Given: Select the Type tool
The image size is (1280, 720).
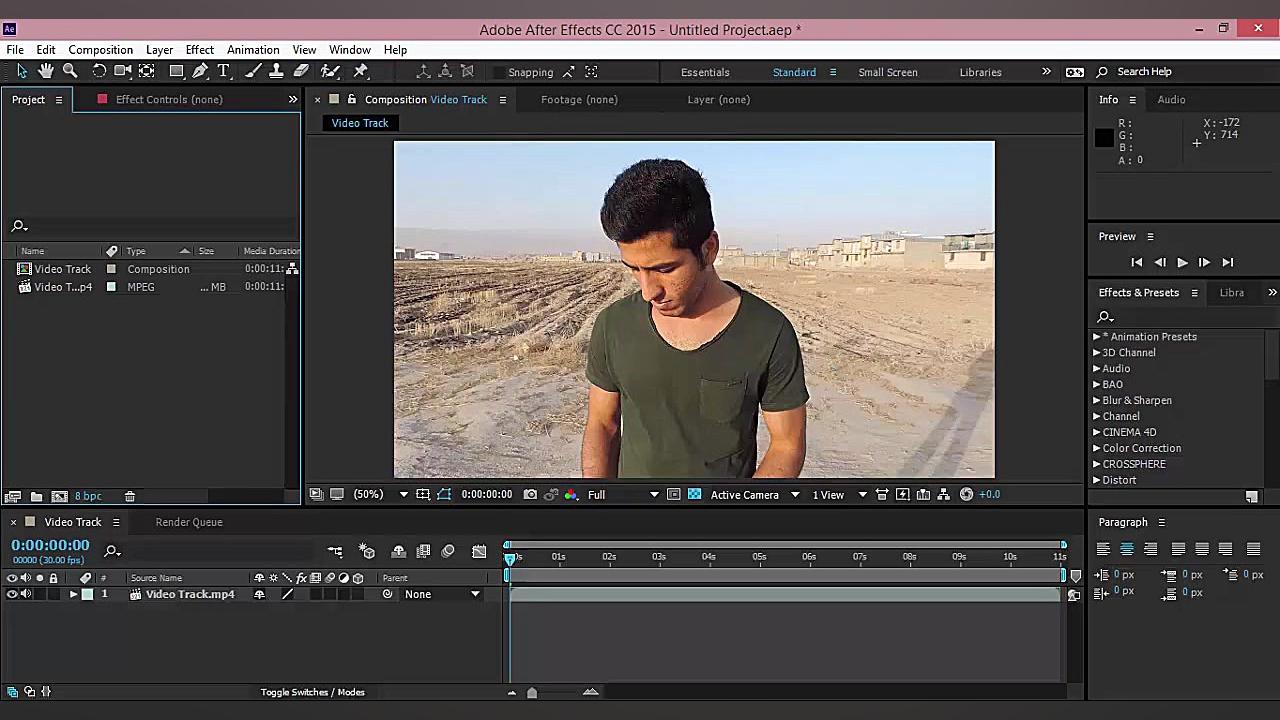Looking at the screenshot, I should (x=224, y=71).
